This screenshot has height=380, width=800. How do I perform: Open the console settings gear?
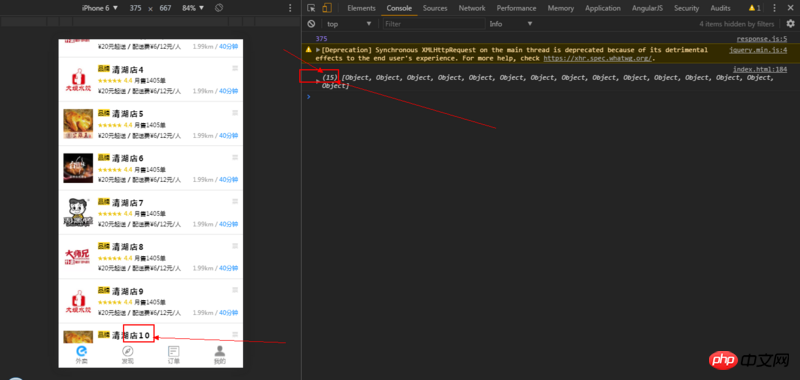coord(790,23)
